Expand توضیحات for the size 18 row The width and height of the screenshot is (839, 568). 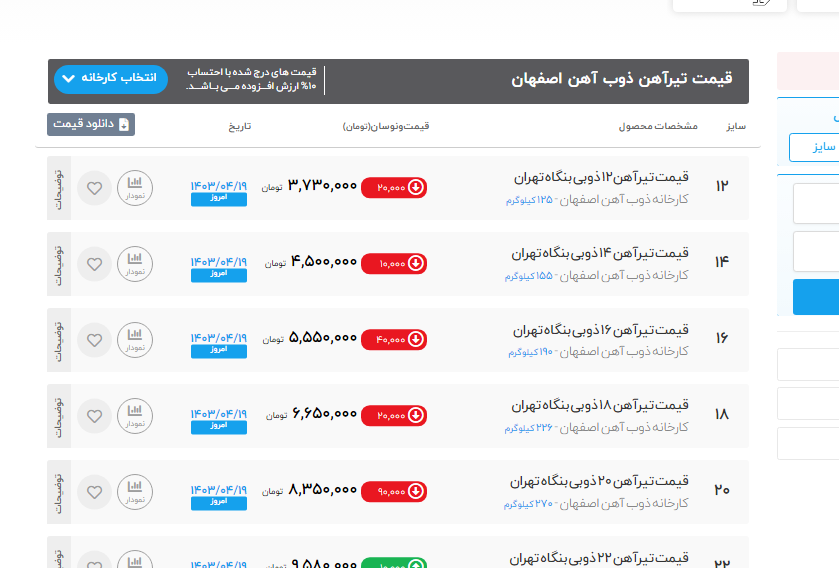[x=57, y=416]
